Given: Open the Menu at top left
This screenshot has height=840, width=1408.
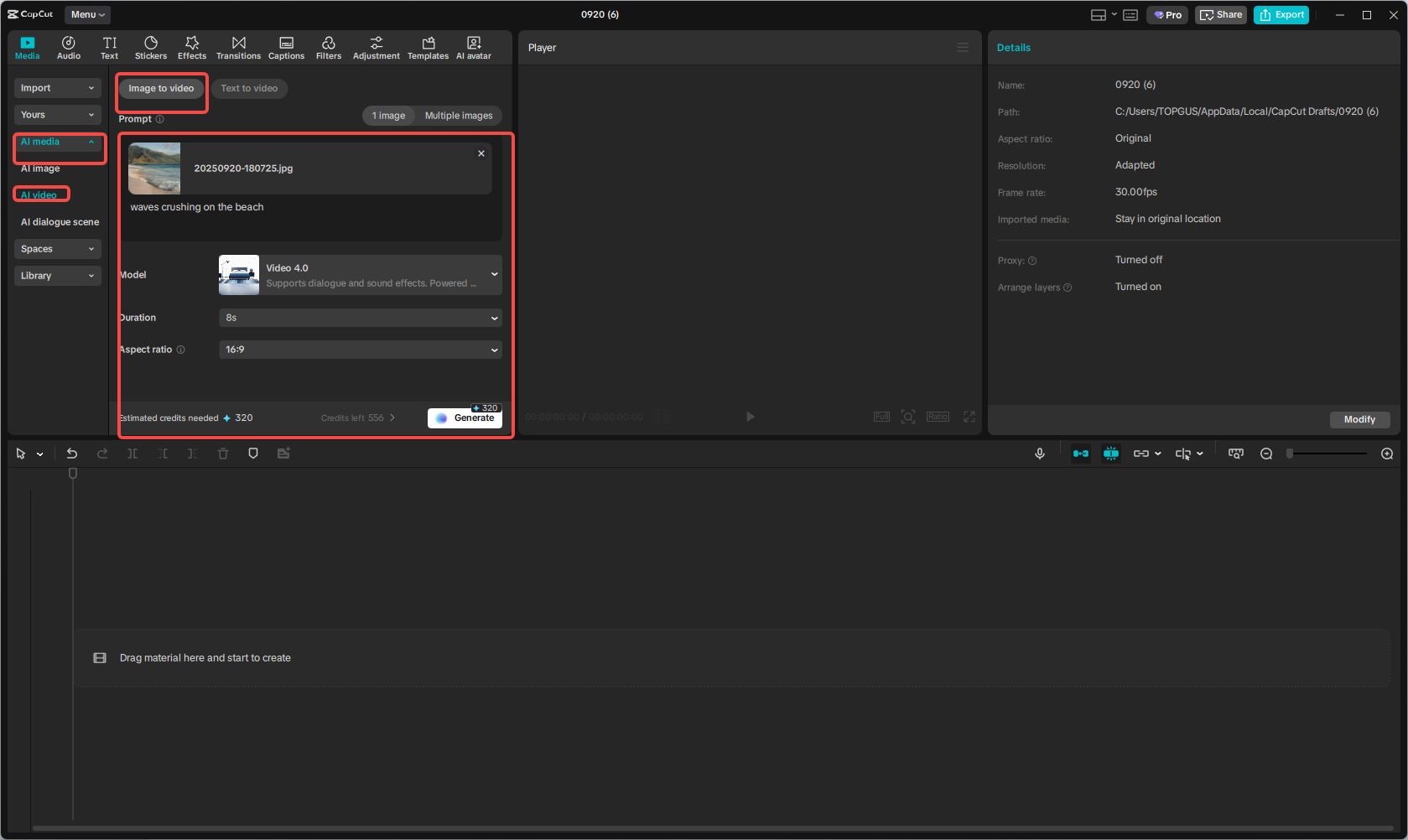Looking at the screenshot, I should (86, 14).
